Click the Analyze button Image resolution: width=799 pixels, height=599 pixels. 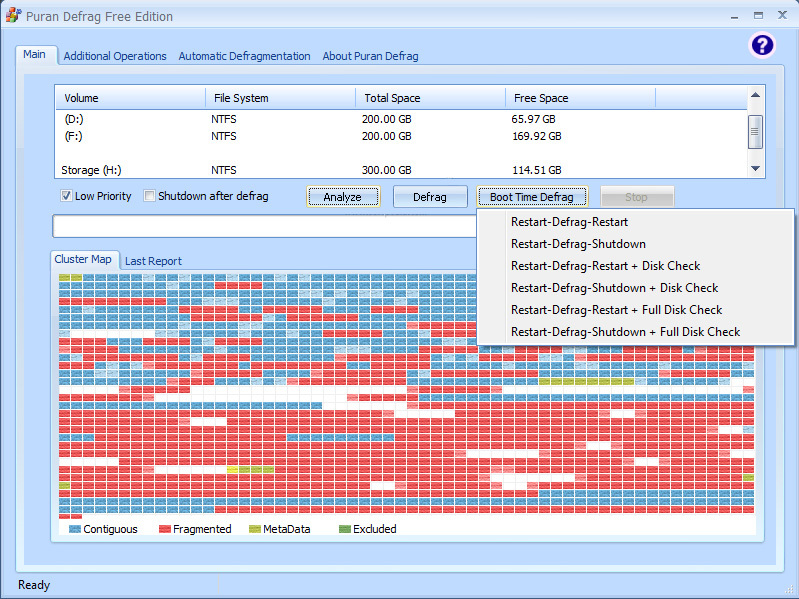[x=343, y=197]
